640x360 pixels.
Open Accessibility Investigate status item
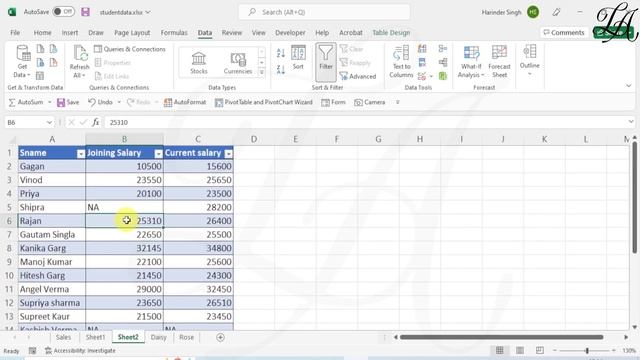click(80, 351)
